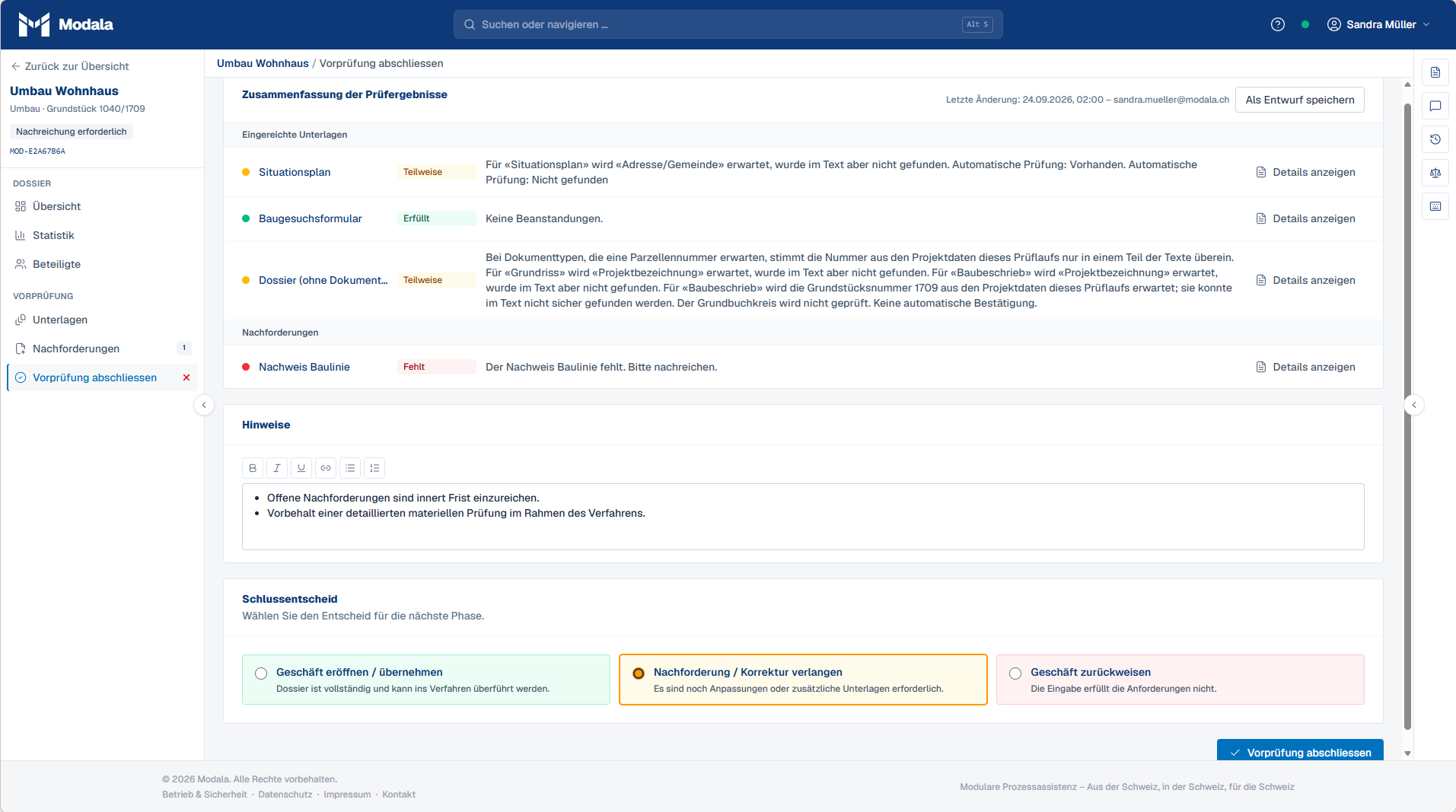This screenshot has height=812, width=1456.
Task: Collapse the right panel with chevron
Action: click(1414, 405)
